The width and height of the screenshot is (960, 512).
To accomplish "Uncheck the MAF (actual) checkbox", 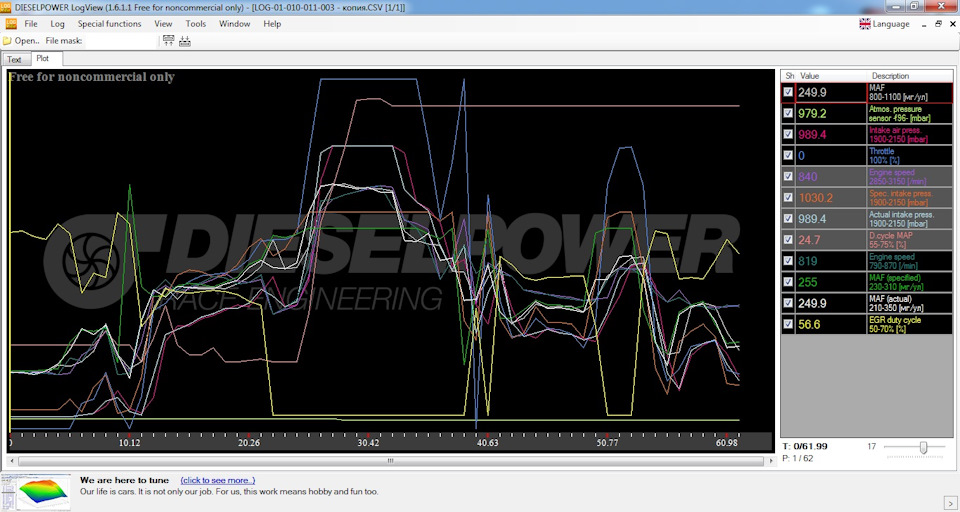I will click(x=789, y=303).
